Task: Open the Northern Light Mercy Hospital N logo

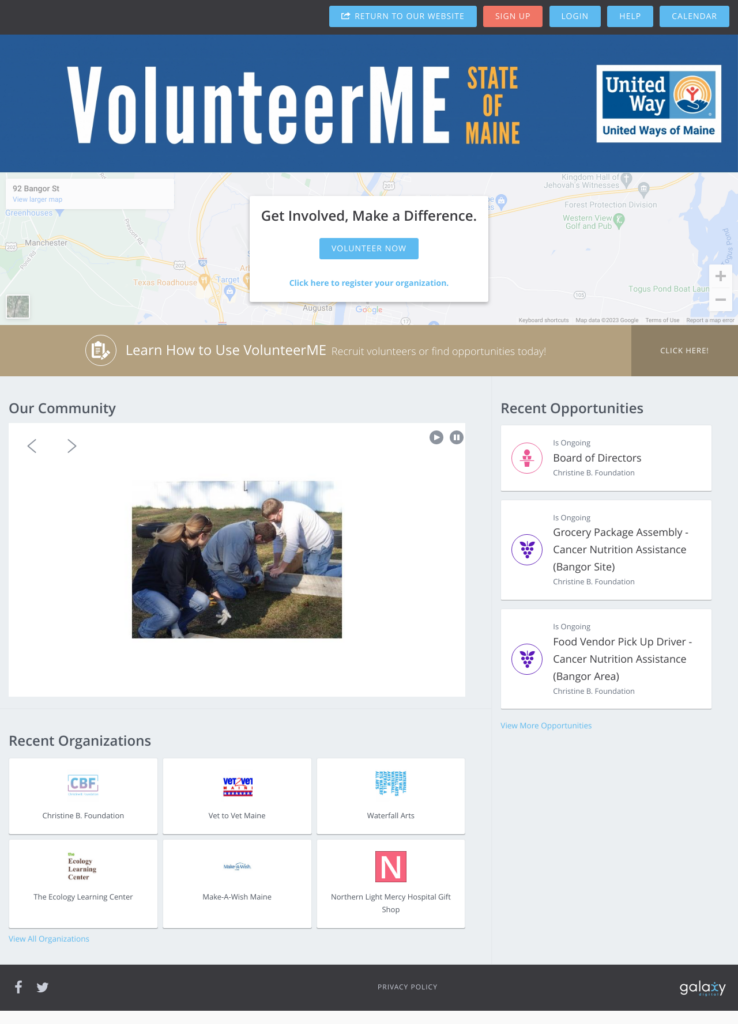Action: pyautogui.click(x=391, y=867)
